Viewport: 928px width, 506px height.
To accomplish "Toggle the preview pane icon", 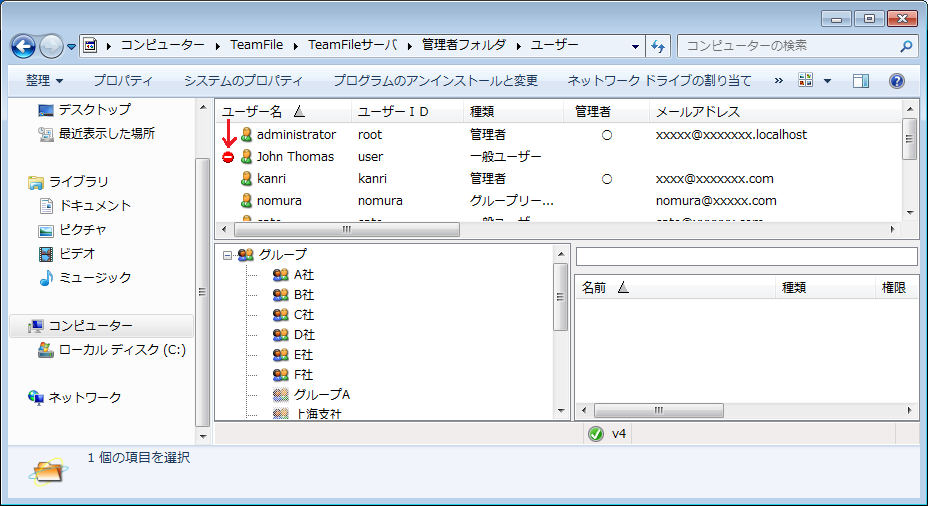I will point(861,81).
